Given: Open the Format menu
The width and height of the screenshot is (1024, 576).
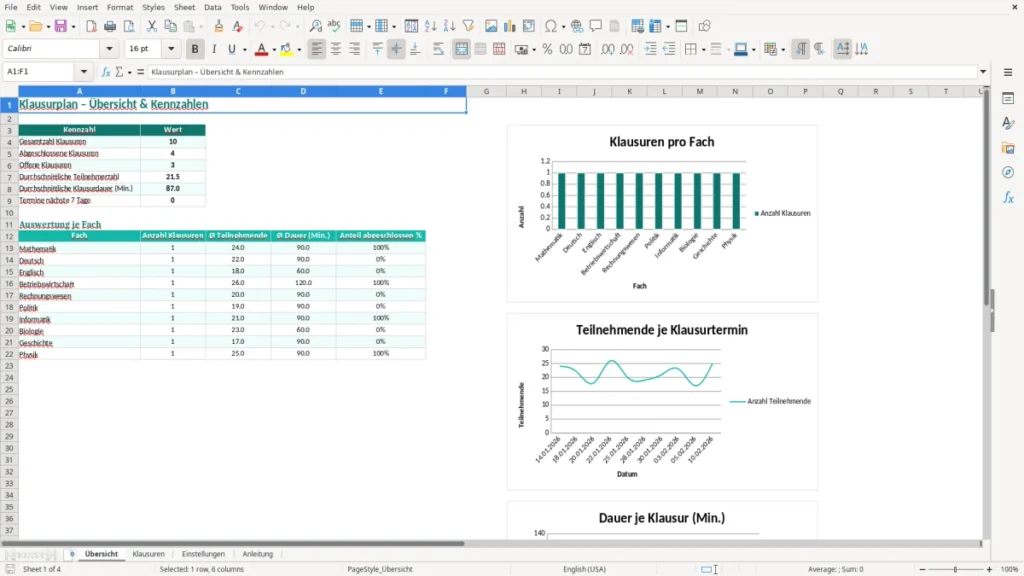Looking at the screenshot, I should coord(120,7).
